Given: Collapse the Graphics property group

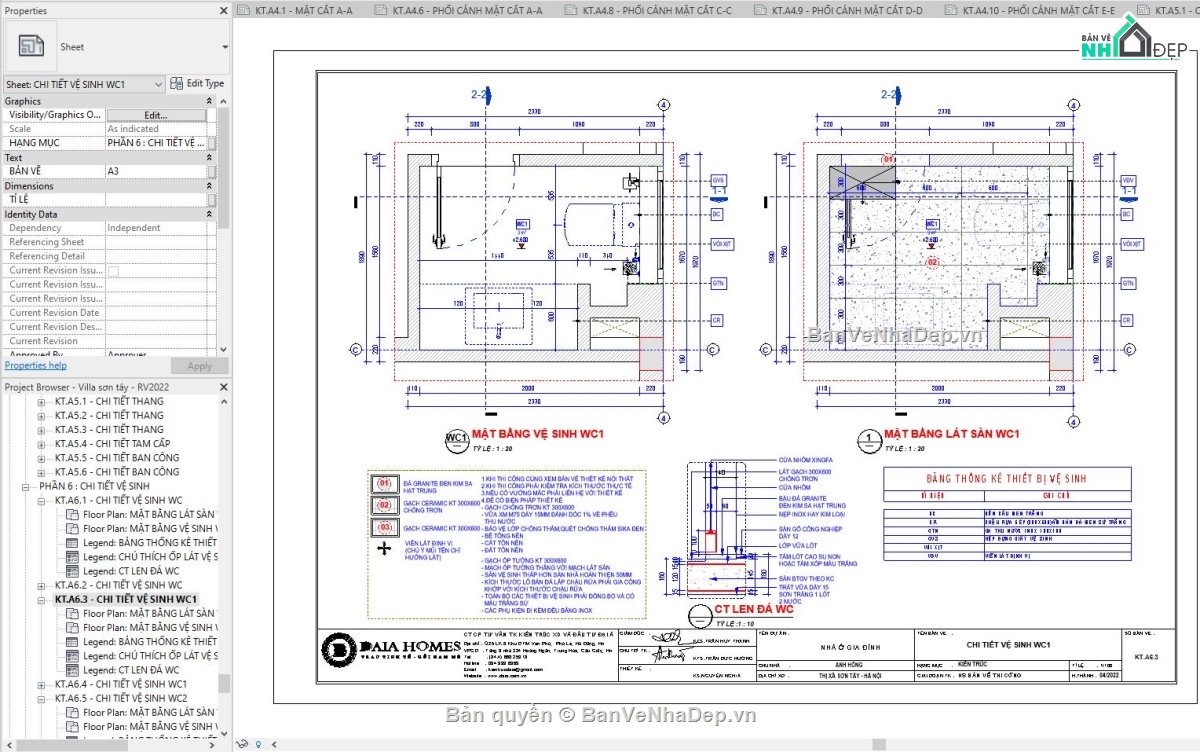Looking at the screenshot, I should coord(209,101).
